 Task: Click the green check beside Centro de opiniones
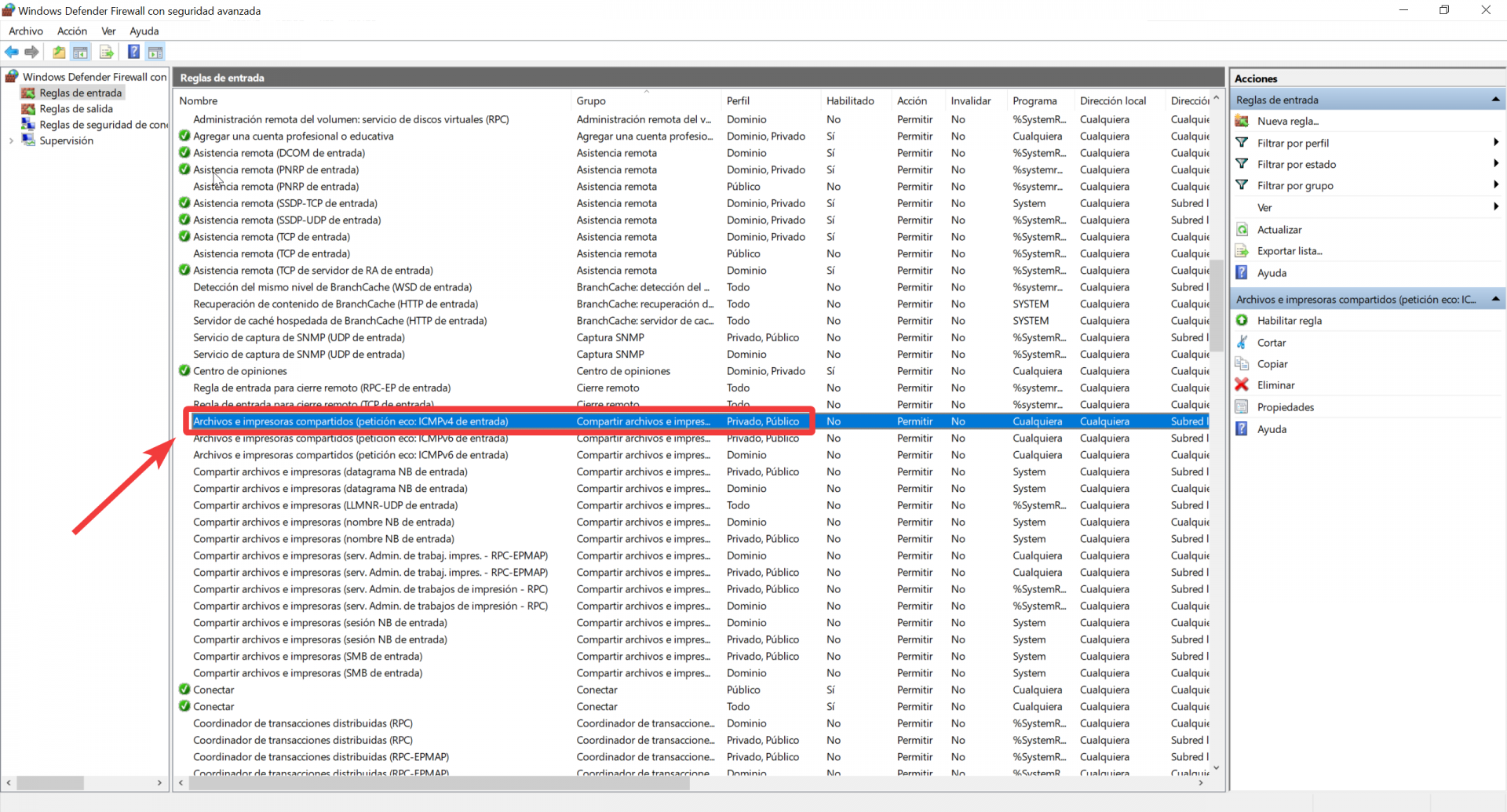(184, 370)
